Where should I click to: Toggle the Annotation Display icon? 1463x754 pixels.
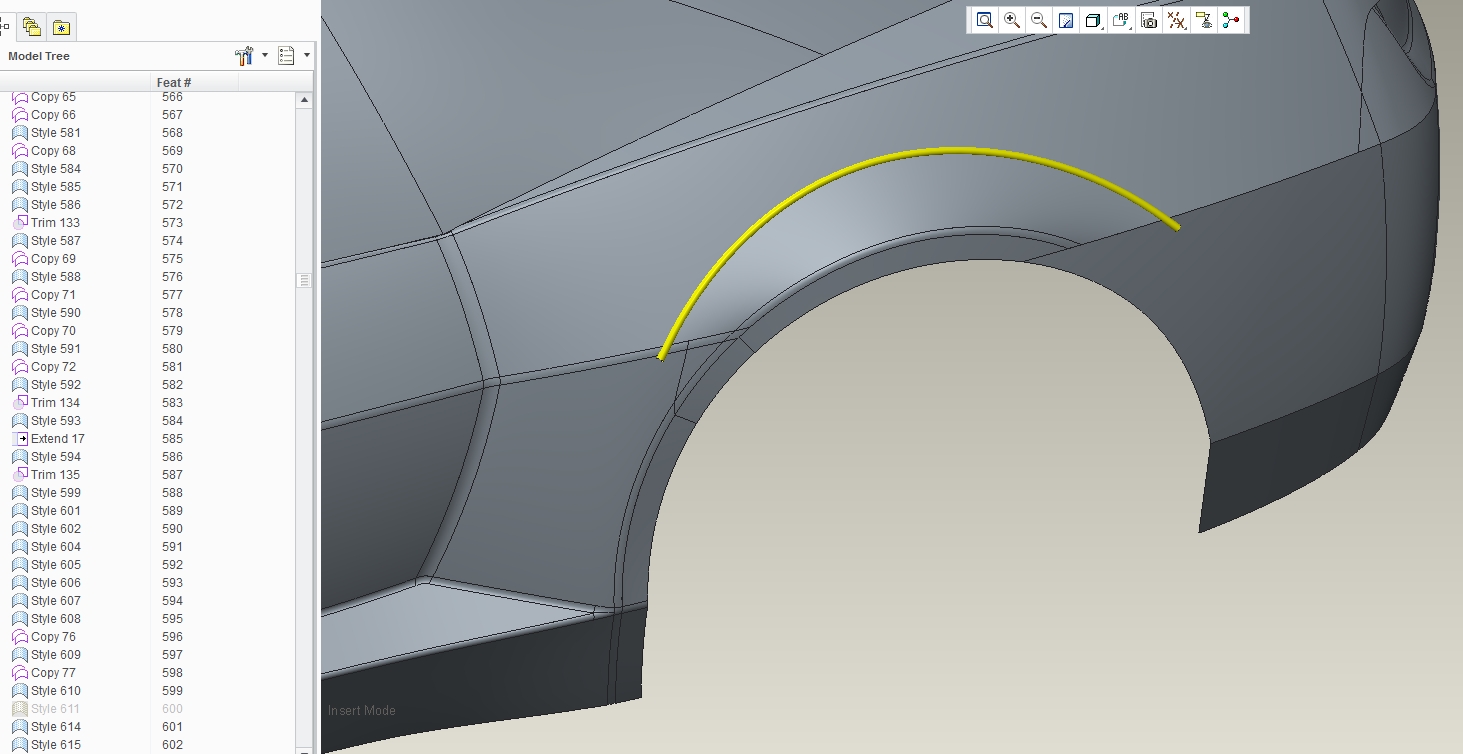pos(1204,20)
